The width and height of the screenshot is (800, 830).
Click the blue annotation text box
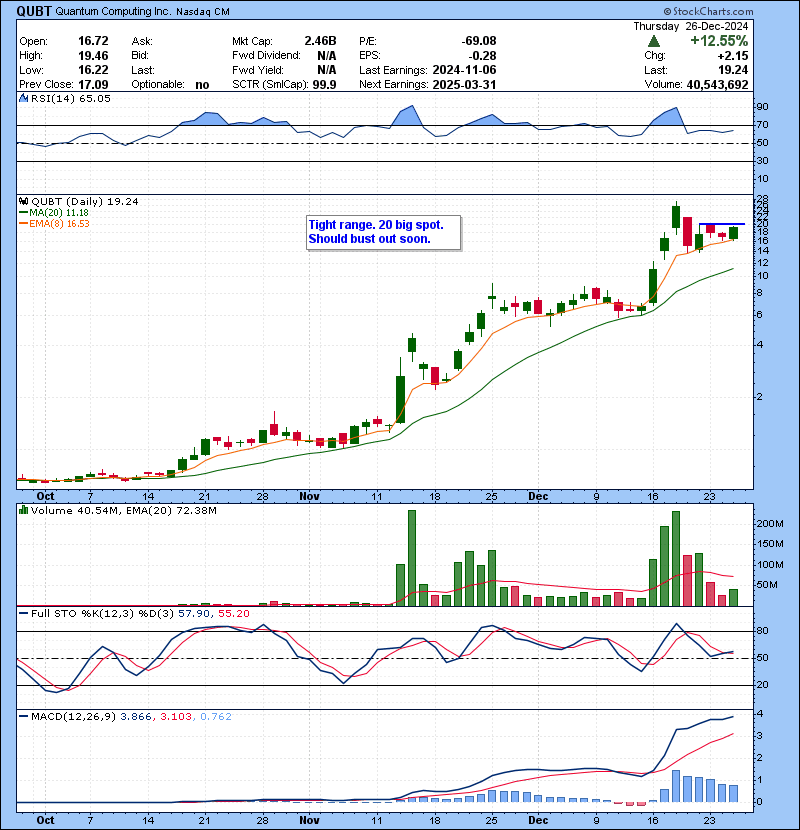click(382, 232)
